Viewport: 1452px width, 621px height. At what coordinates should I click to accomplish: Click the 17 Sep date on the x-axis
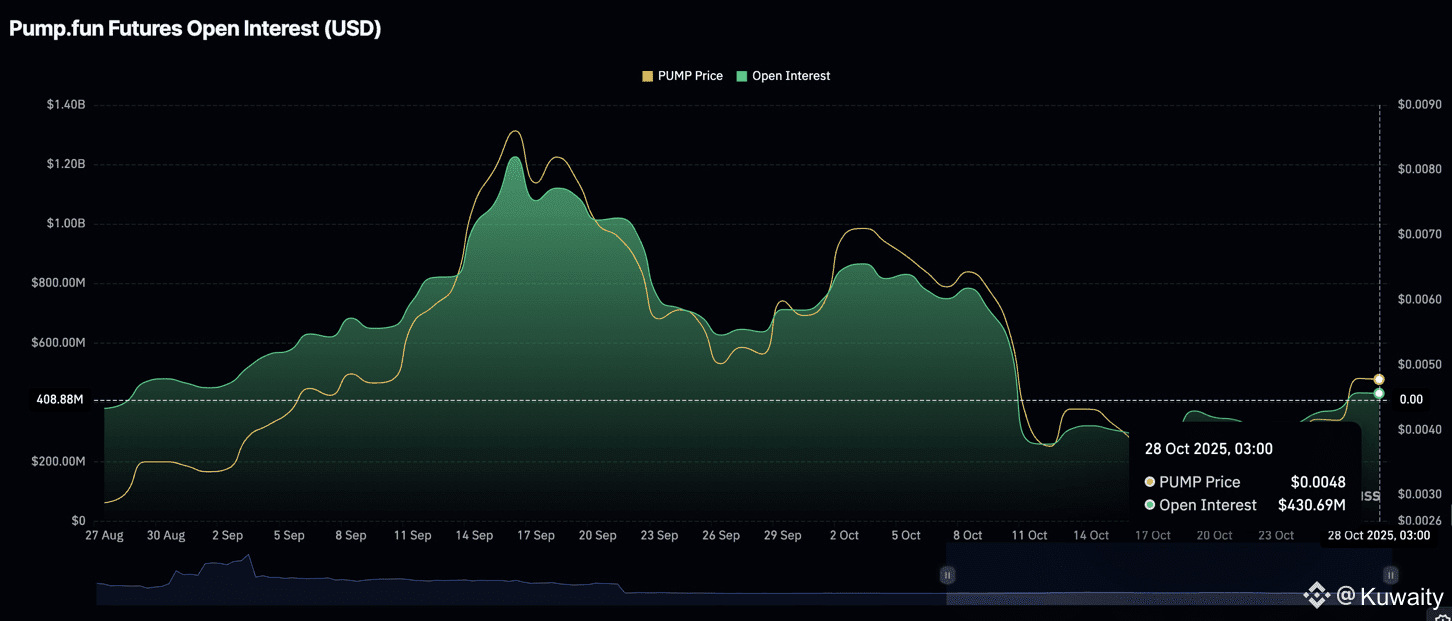tap(536, 536)
